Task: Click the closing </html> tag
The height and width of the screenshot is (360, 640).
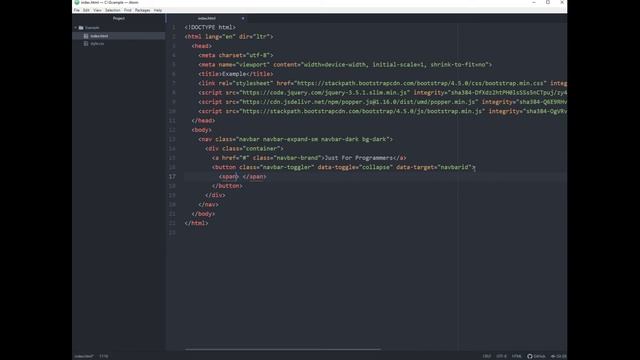Action: tap(196, 223)
